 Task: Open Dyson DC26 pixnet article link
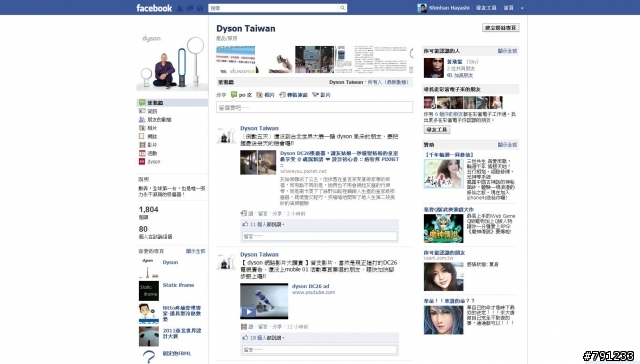point(339,156)
